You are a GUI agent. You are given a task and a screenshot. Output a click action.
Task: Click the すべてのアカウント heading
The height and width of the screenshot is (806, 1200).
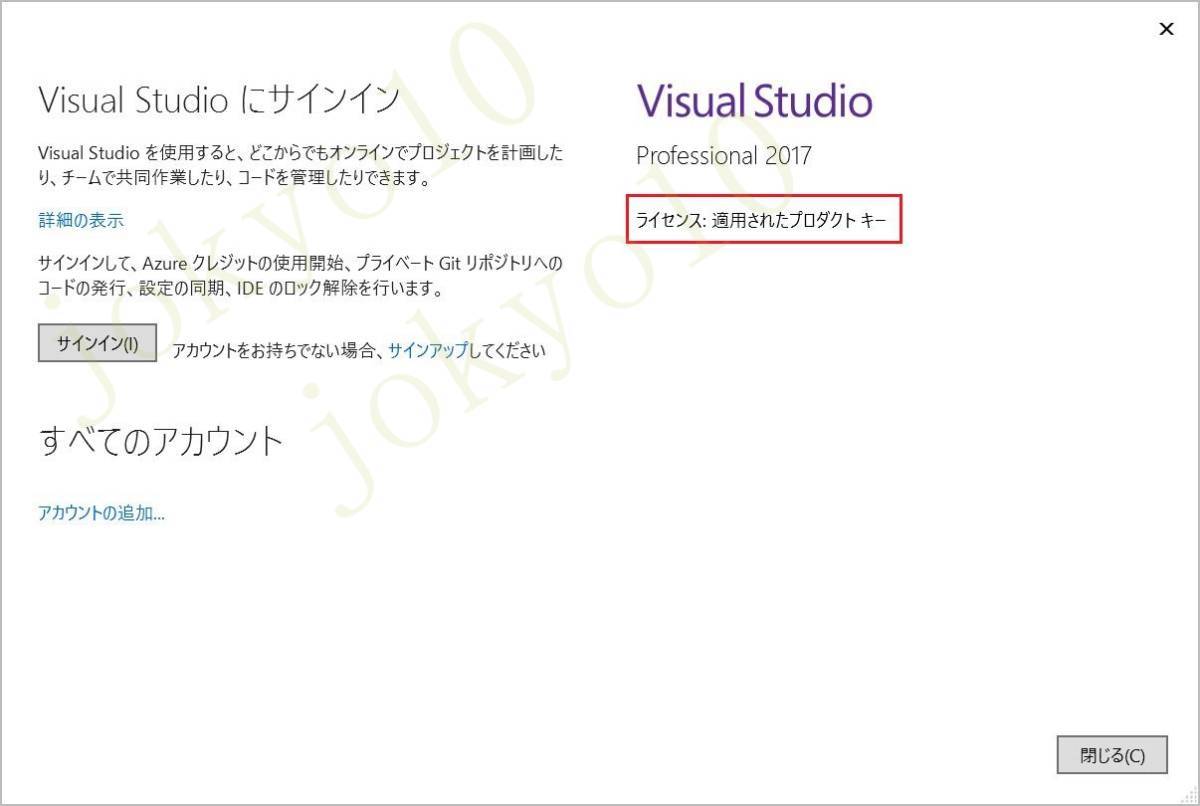[x=161, y=441]
